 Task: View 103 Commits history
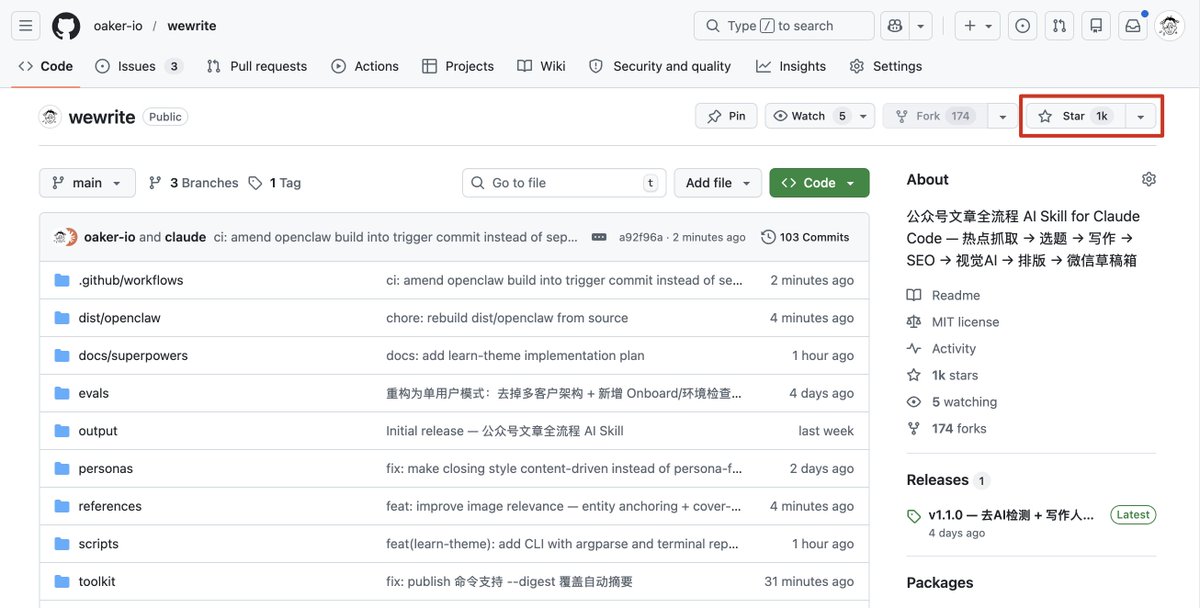[x=805, y=237]
